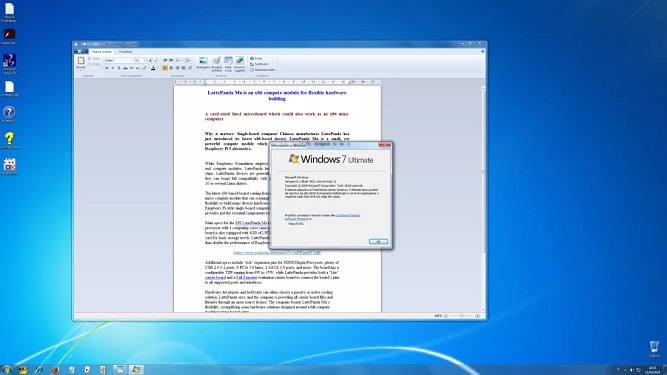Click the Full-Function link in document
This screenshot has height=375, width=667.
click(246, 277)
